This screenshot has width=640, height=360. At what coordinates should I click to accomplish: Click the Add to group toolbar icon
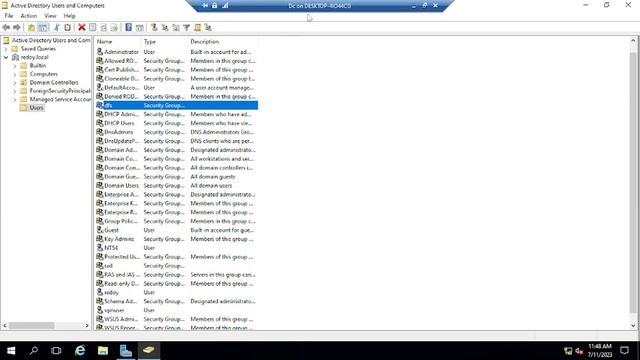click(x=208, y=27)
